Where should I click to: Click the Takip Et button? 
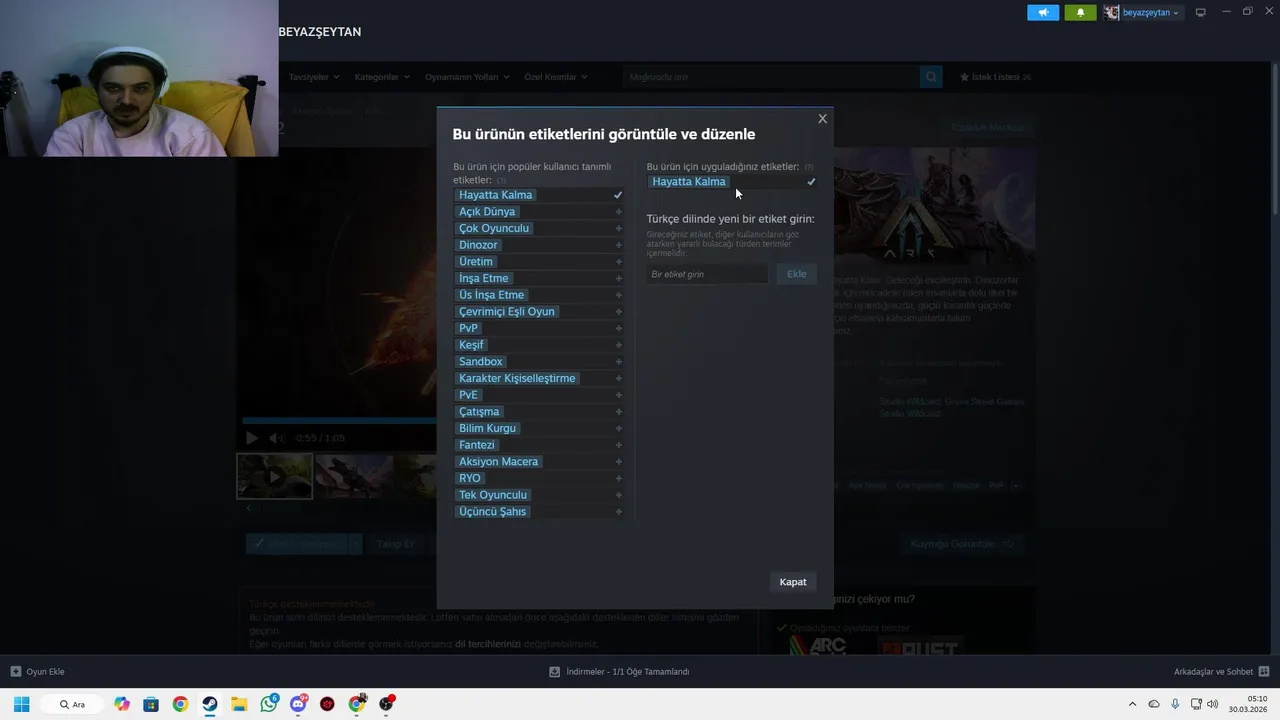[x=395, y=544]
